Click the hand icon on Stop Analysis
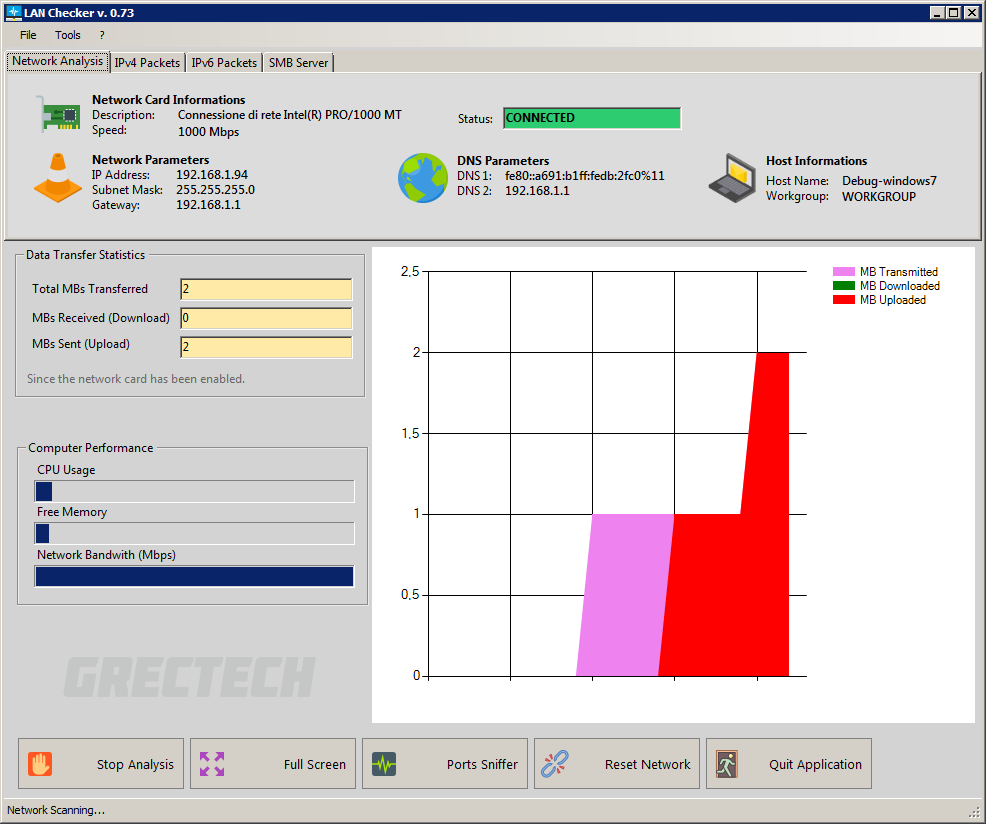The height and width of the screenshot is (824, 986). point(40,764)
